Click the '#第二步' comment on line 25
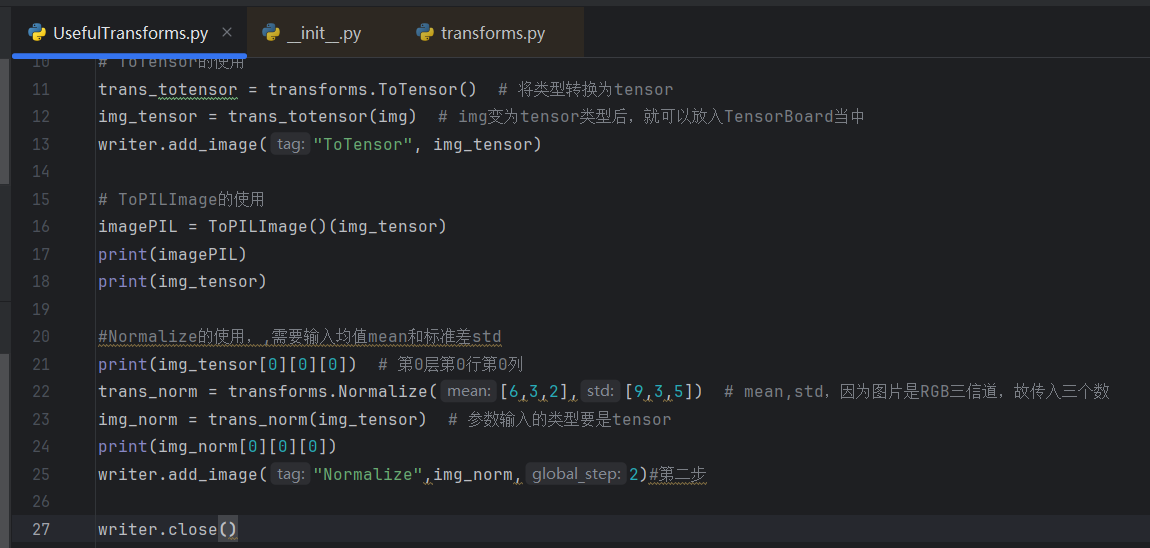Viewport: 1150px width, 548px height. click(x=678, y=475)
